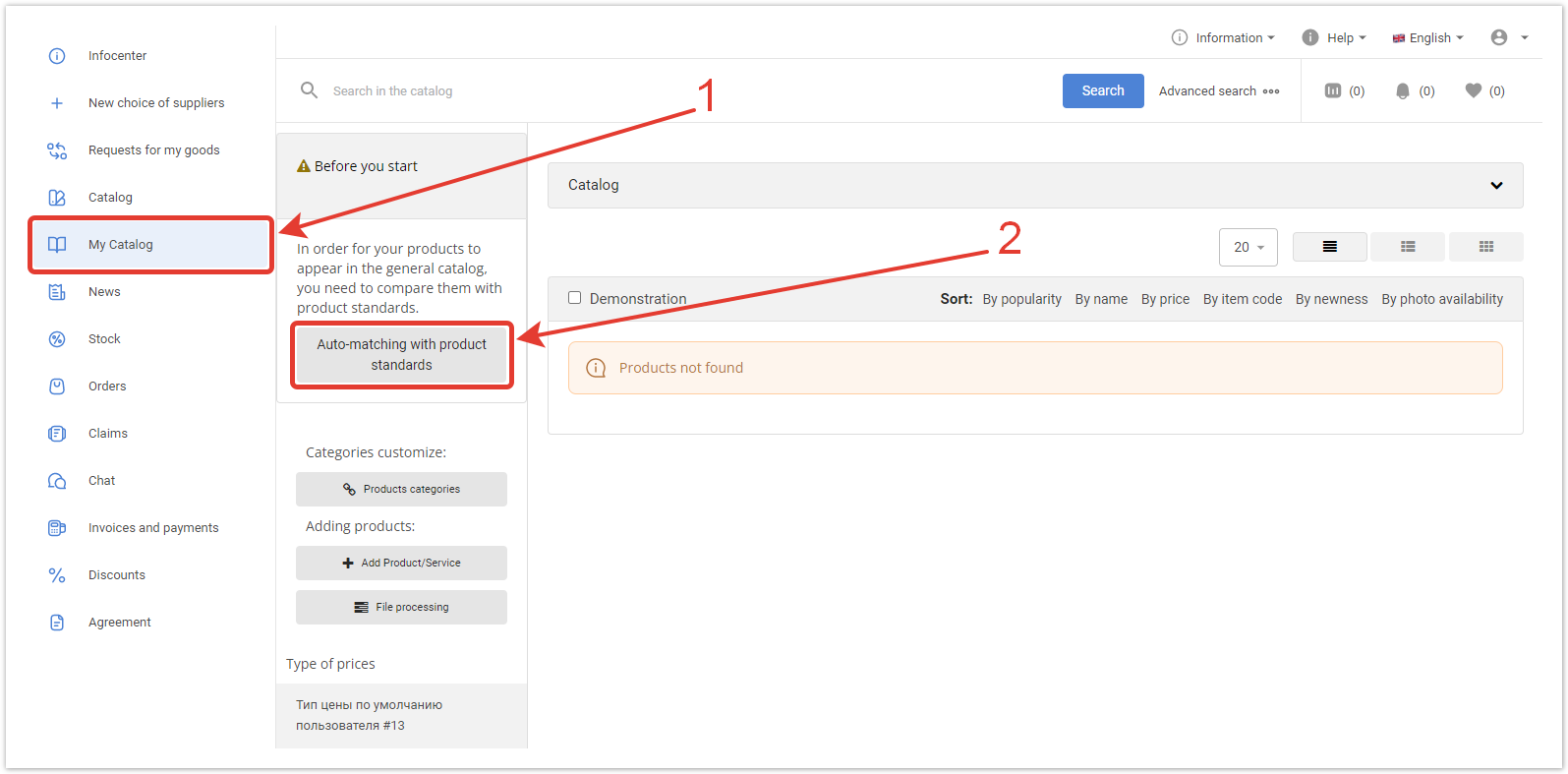Expand the Catalog panel chevron
This screenshot has height=774, width=1568.
[x=1496, y=185]
